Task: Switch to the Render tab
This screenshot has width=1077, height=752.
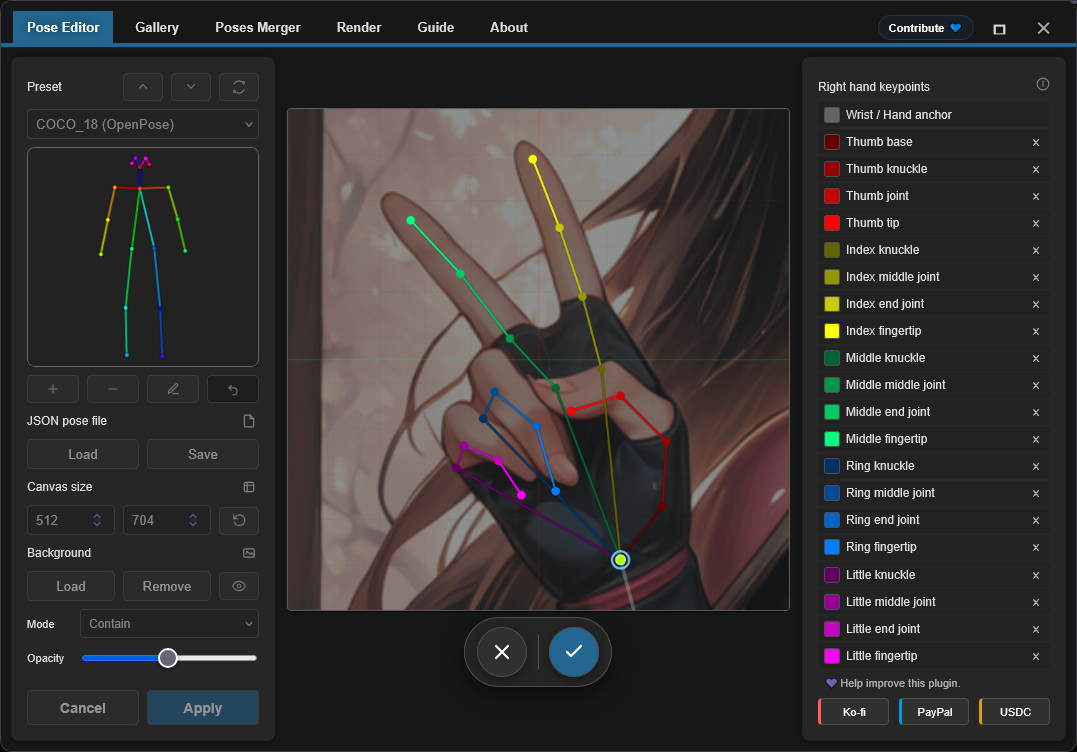Action: coord(359,27)
